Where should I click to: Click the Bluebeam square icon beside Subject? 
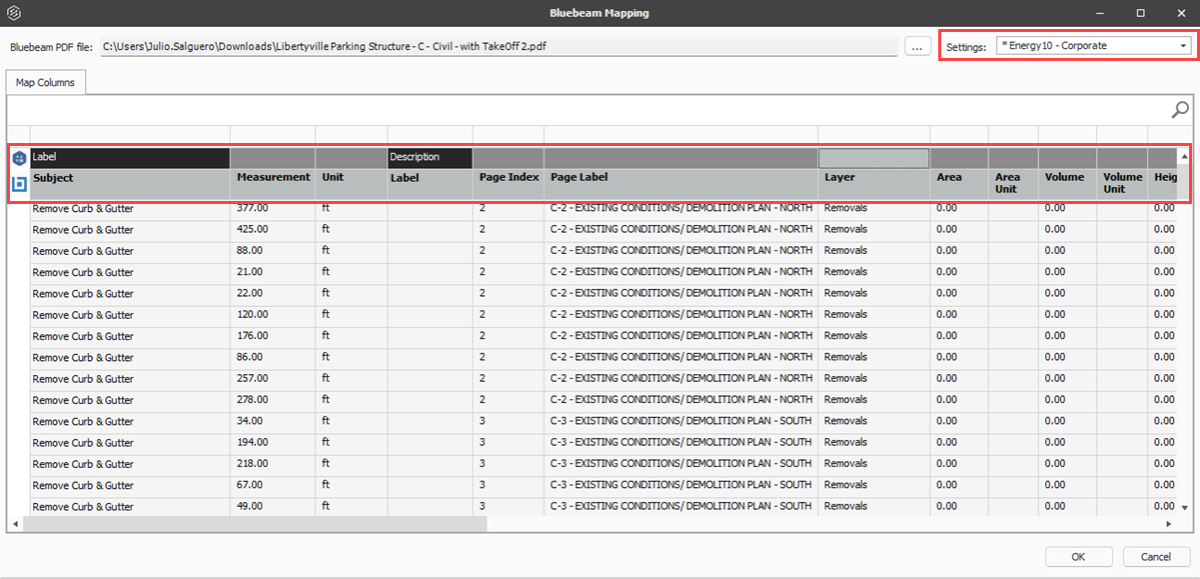click(x=19, y=184)
